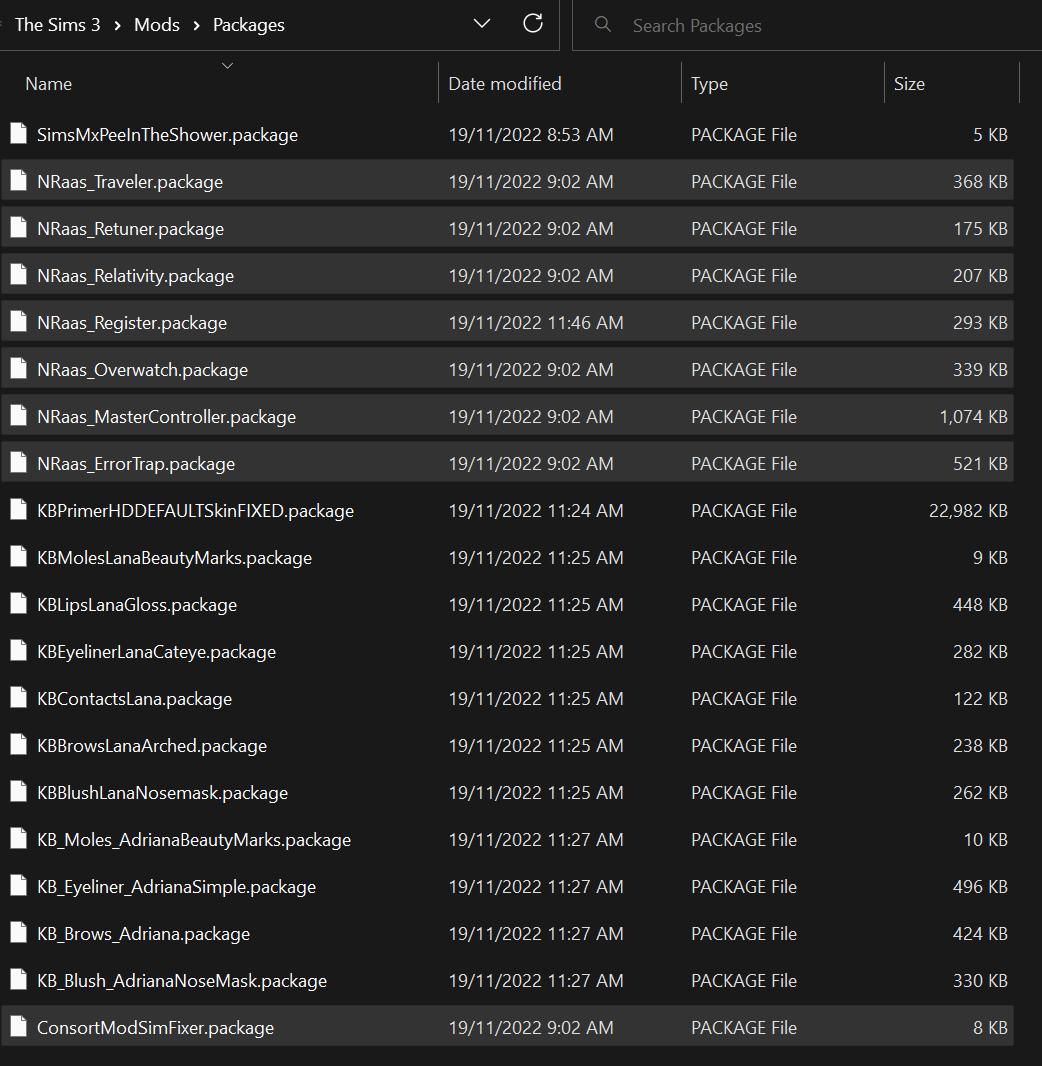Image resolution: width=1042 pixels, height=1066 pixels.
Task: Click the NRaas_ErrorTrap.package file icon
Action: point(18,462)
